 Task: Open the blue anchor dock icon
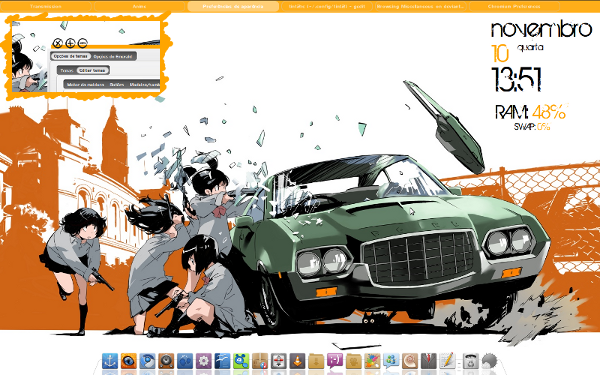pyautogui.click(x=109, y=361)
